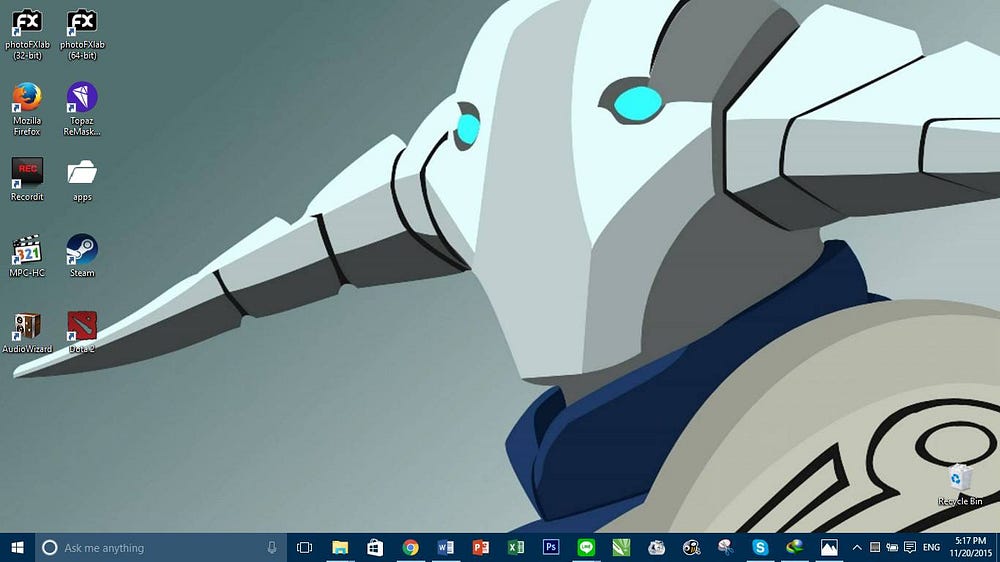
Task: Open Excel from the taskbar
Action: coord(516,547)
